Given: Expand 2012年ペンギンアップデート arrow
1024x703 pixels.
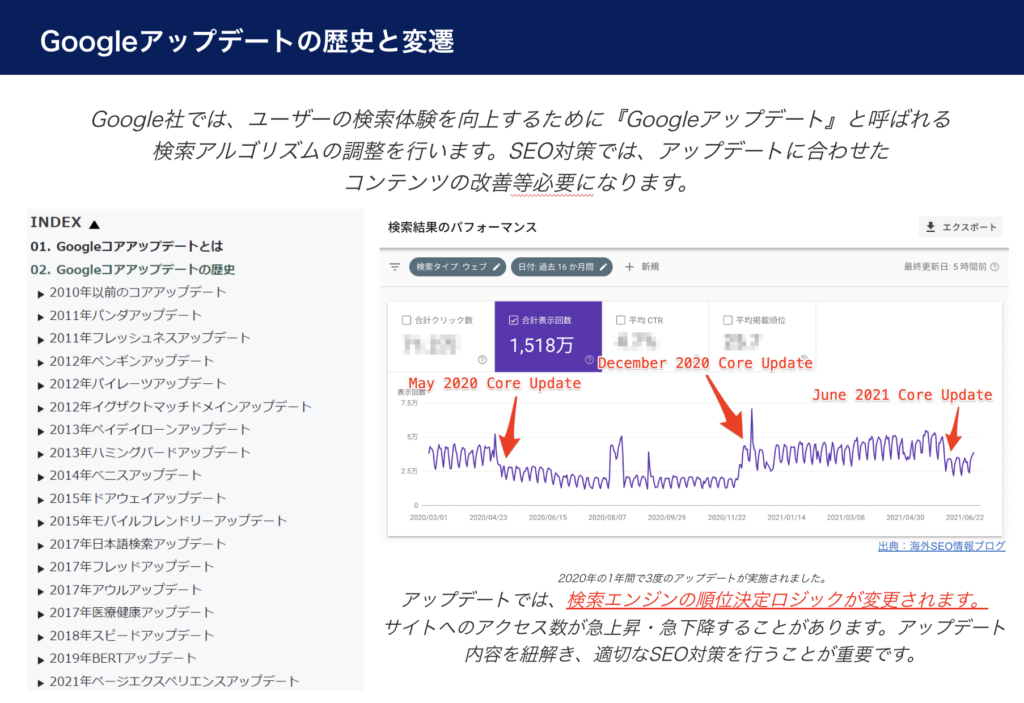Looking at the screenshot, I should (40, 363).
